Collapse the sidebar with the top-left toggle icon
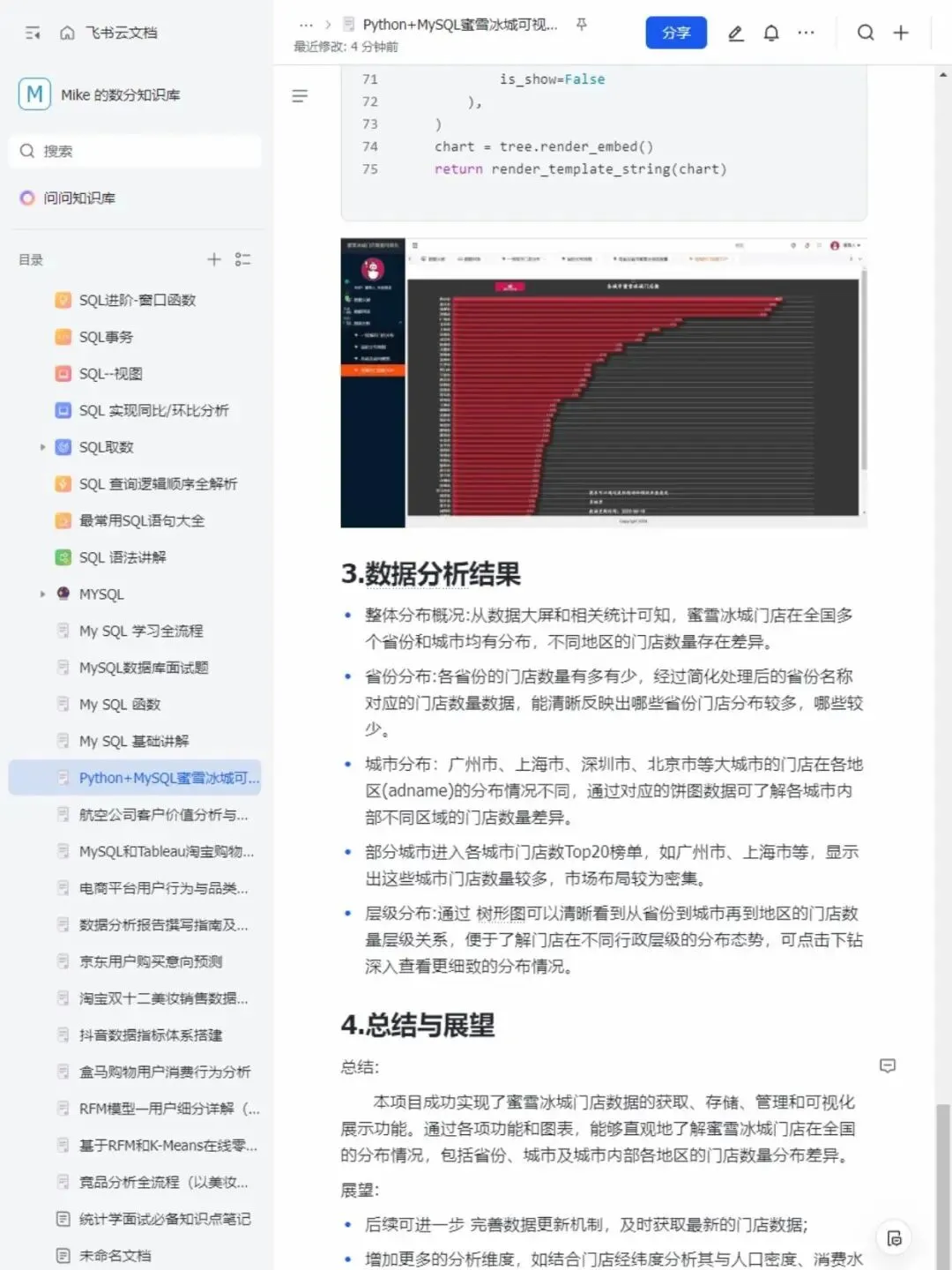The image size is (952, 1270). (33, 33)
